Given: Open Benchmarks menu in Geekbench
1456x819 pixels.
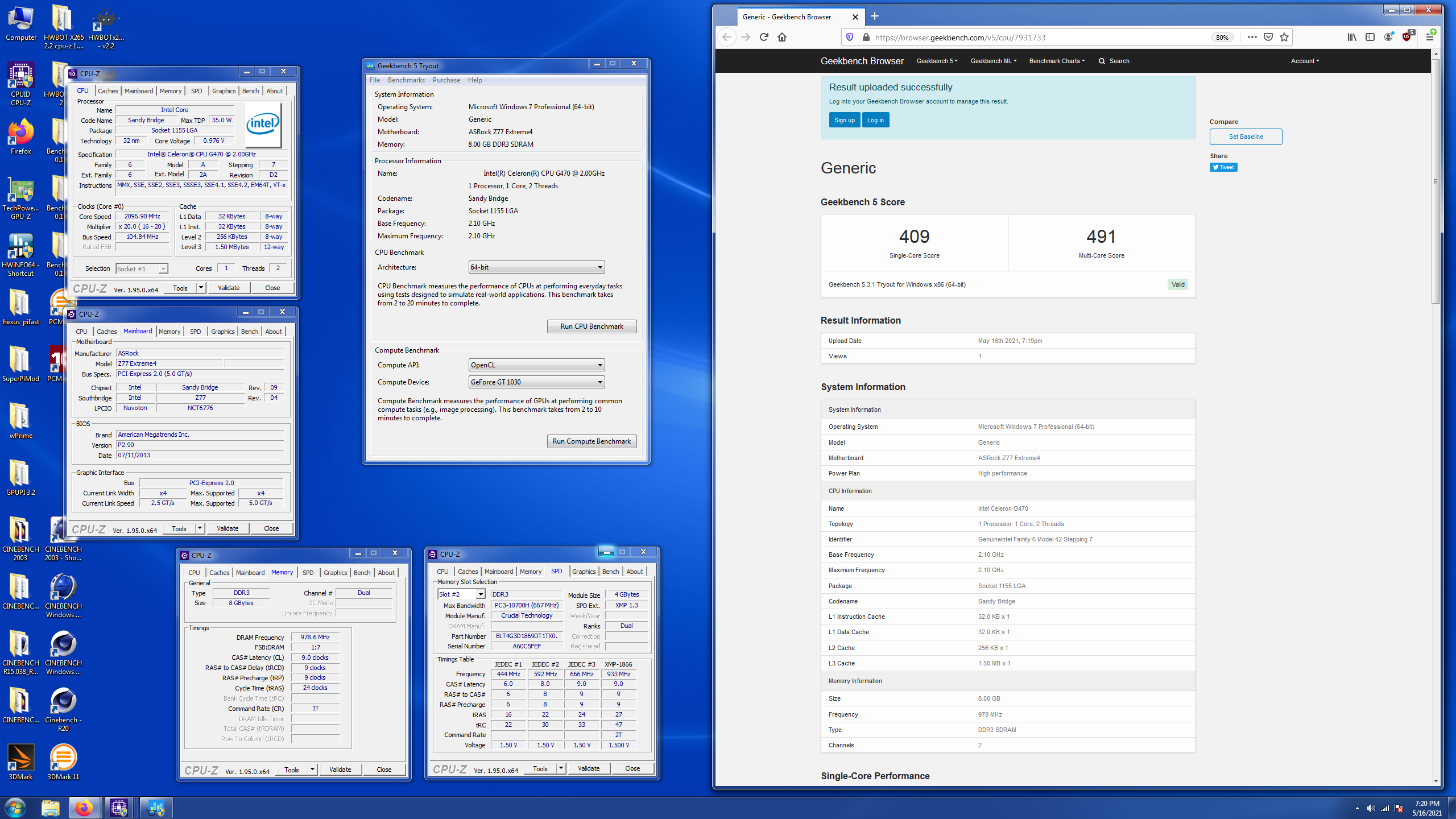Looking at the screenshot, I should point(406,80).
